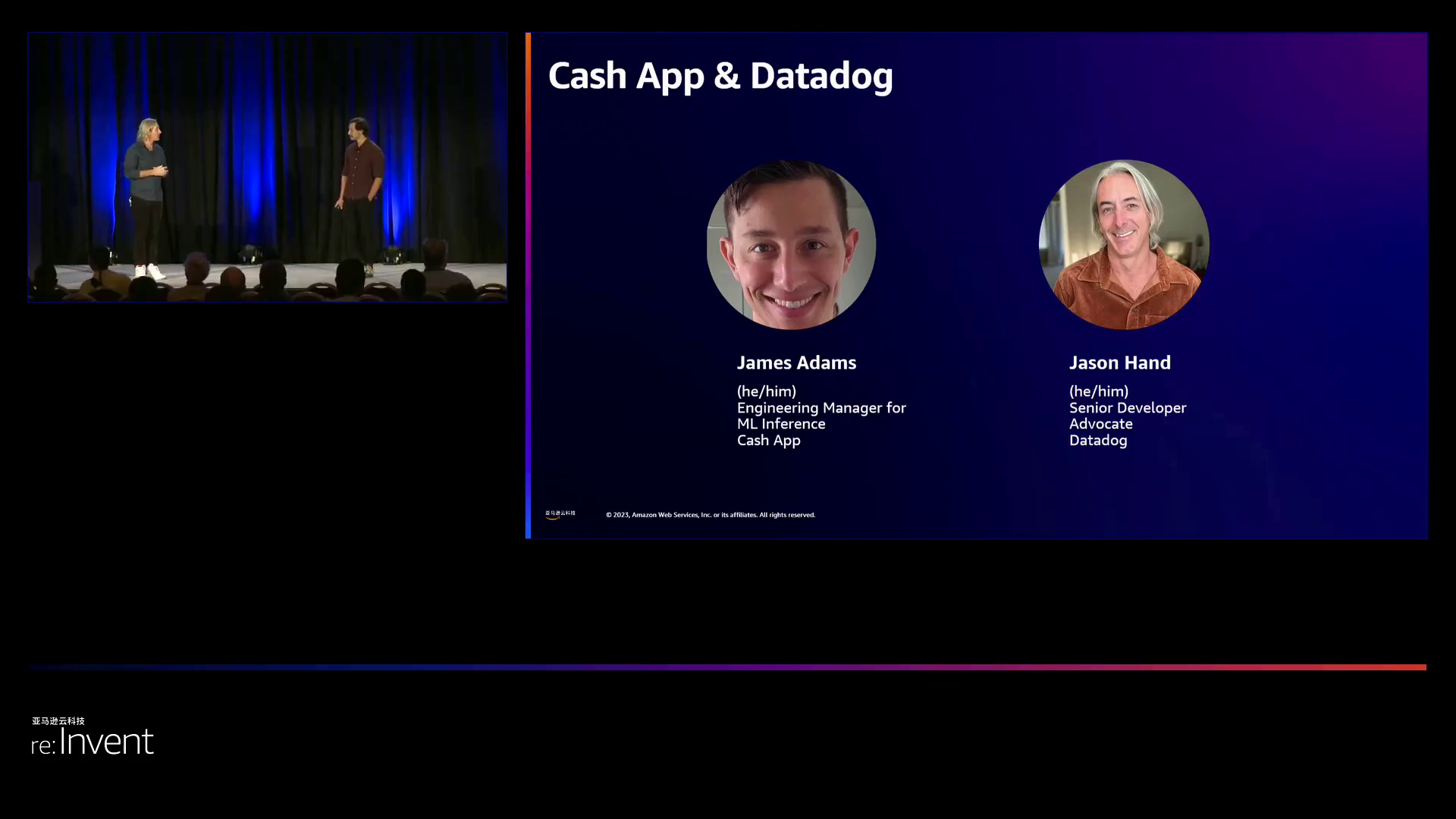Click the Jason Hand name label
This screenshot has width=1456, height=819.
click(1119, 362)
